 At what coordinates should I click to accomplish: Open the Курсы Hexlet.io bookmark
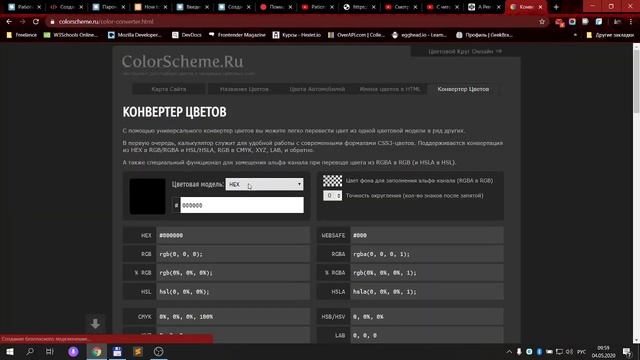[x=297, y=35]
